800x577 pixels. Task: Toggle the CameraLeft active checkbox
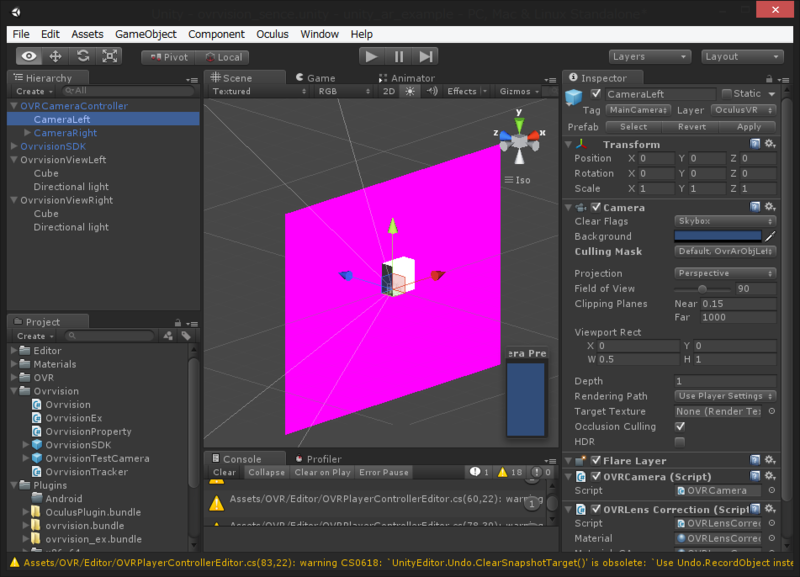pyautogui.click(x=595, y=93)
